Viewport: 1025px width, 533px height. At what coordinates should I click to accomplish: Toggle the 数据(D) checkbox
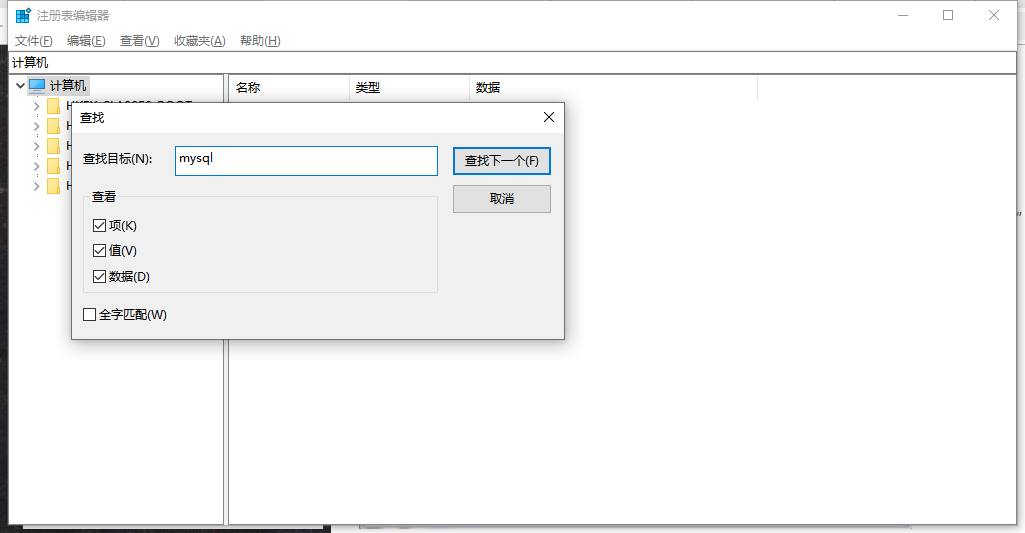point(99,277)
